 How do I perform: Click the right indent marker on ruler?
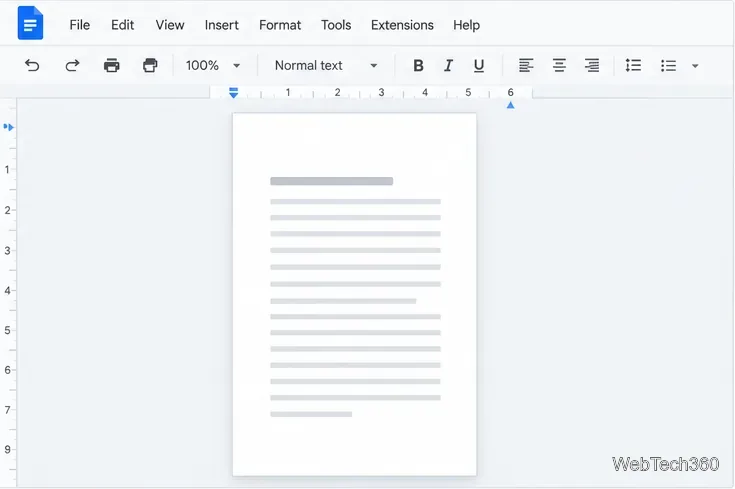(x=510, y=105)
